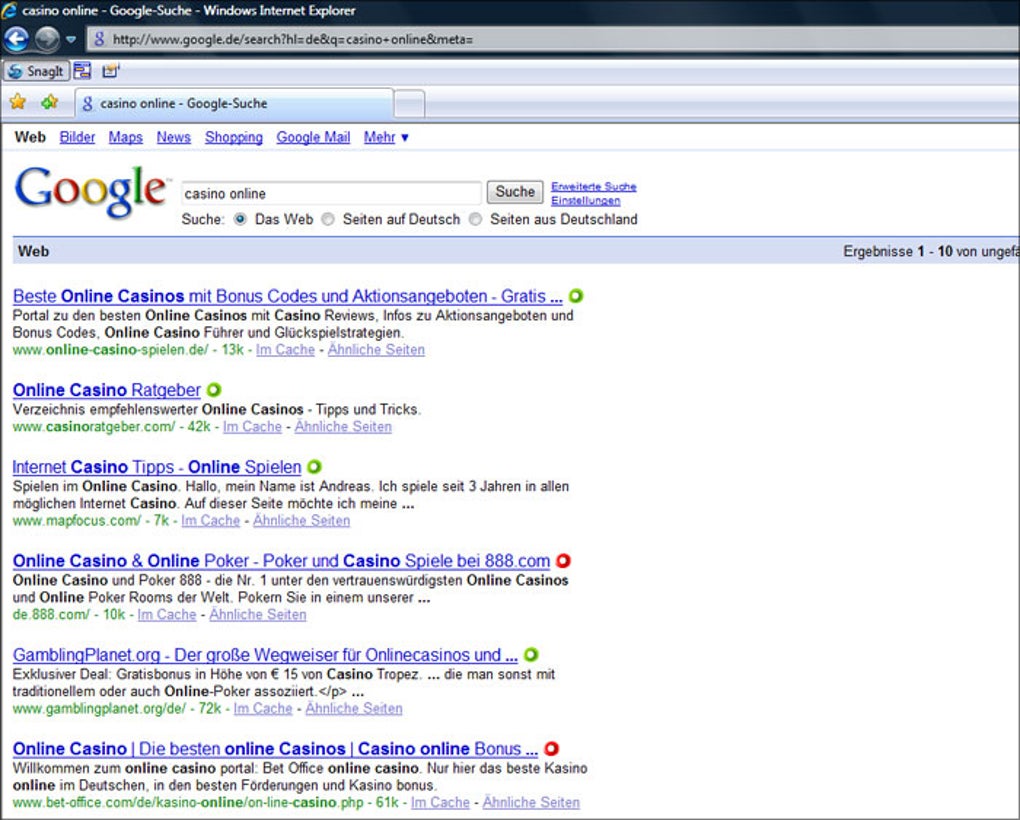Image resolution: width=1020 pixels, height=820 pixels.
Task: Open Im Cache for de.888.com
Action: [x=167, y=615]
